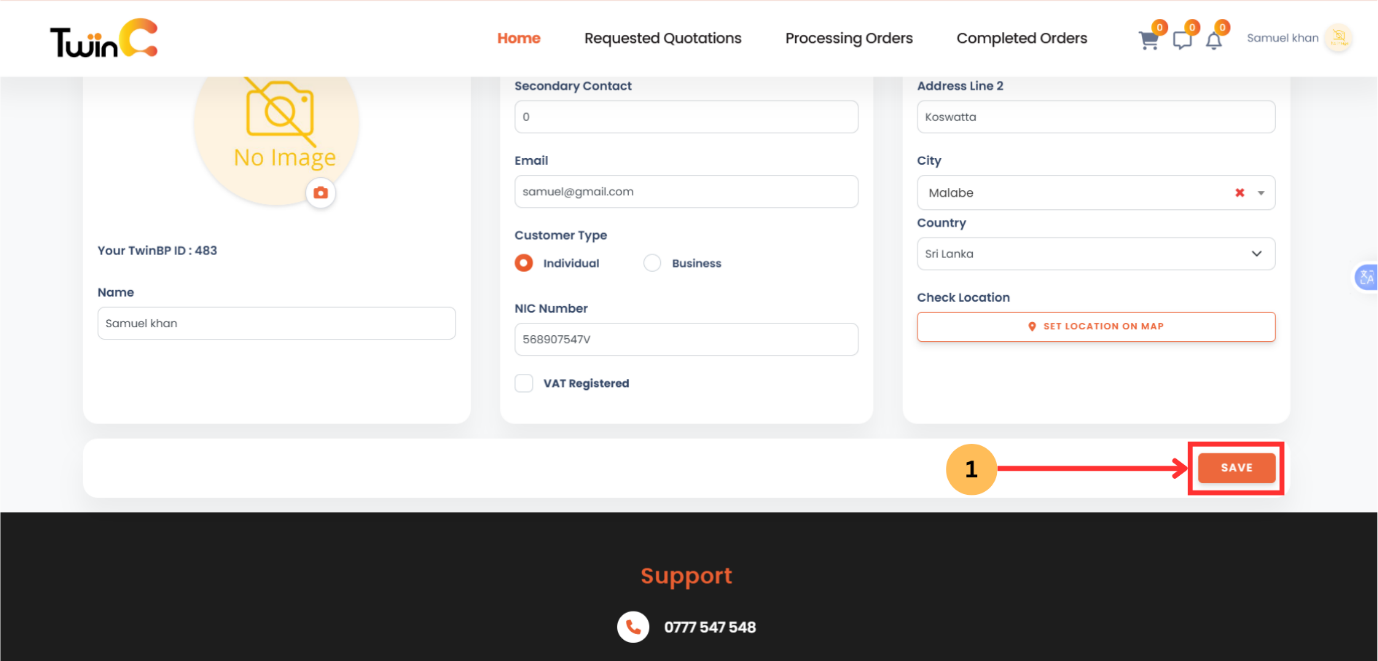This screenshot has height=661, width=1378.
Task: Open the accessibility widget on the right edge
Action: tap(1366, 277)
